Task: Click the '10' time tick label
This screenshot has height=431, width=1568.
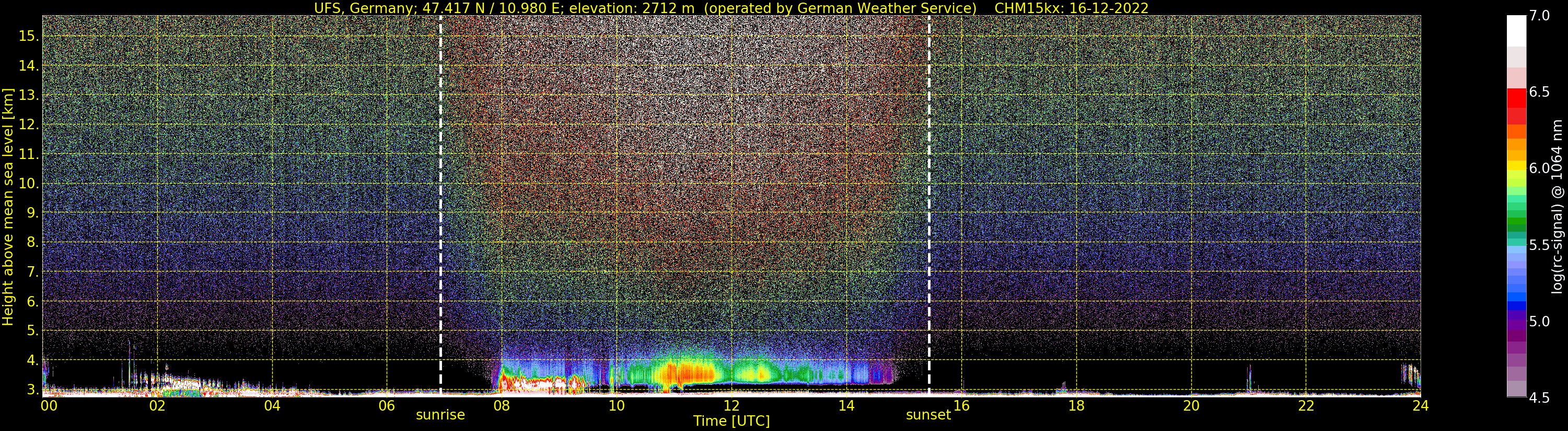Action: 617,405
